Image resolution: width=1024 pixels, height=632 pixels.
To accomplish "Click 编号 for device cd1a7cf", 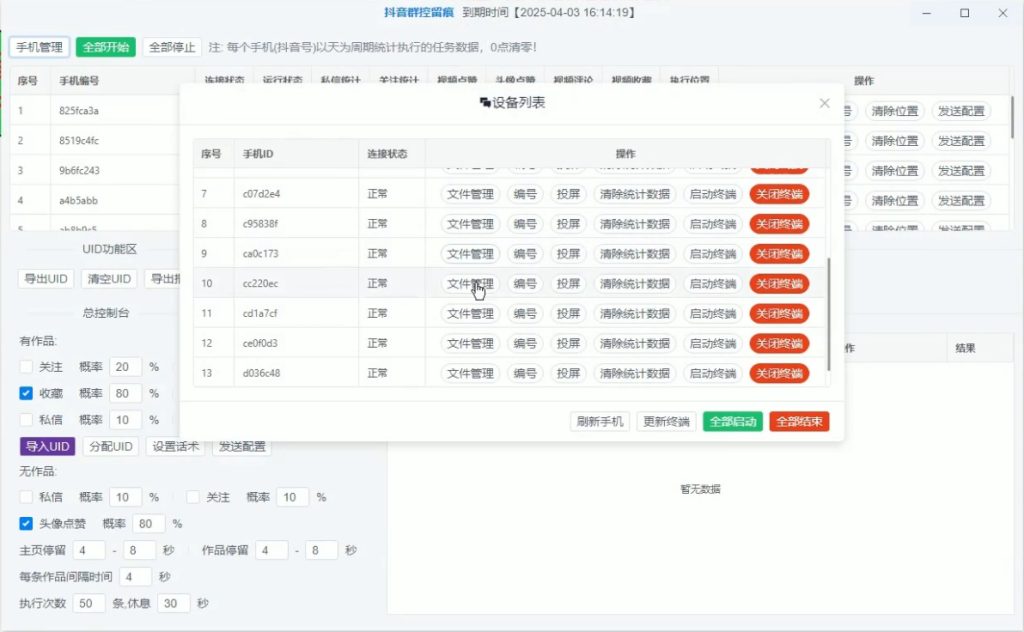I will tap(524, 313).
